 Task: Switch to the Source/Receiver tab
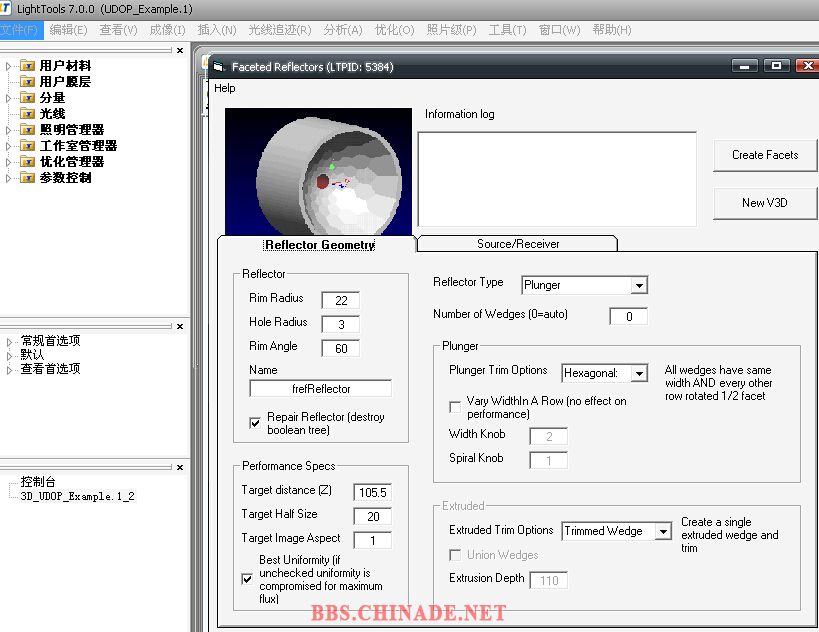pyautogui.click(x=518, y=244)
